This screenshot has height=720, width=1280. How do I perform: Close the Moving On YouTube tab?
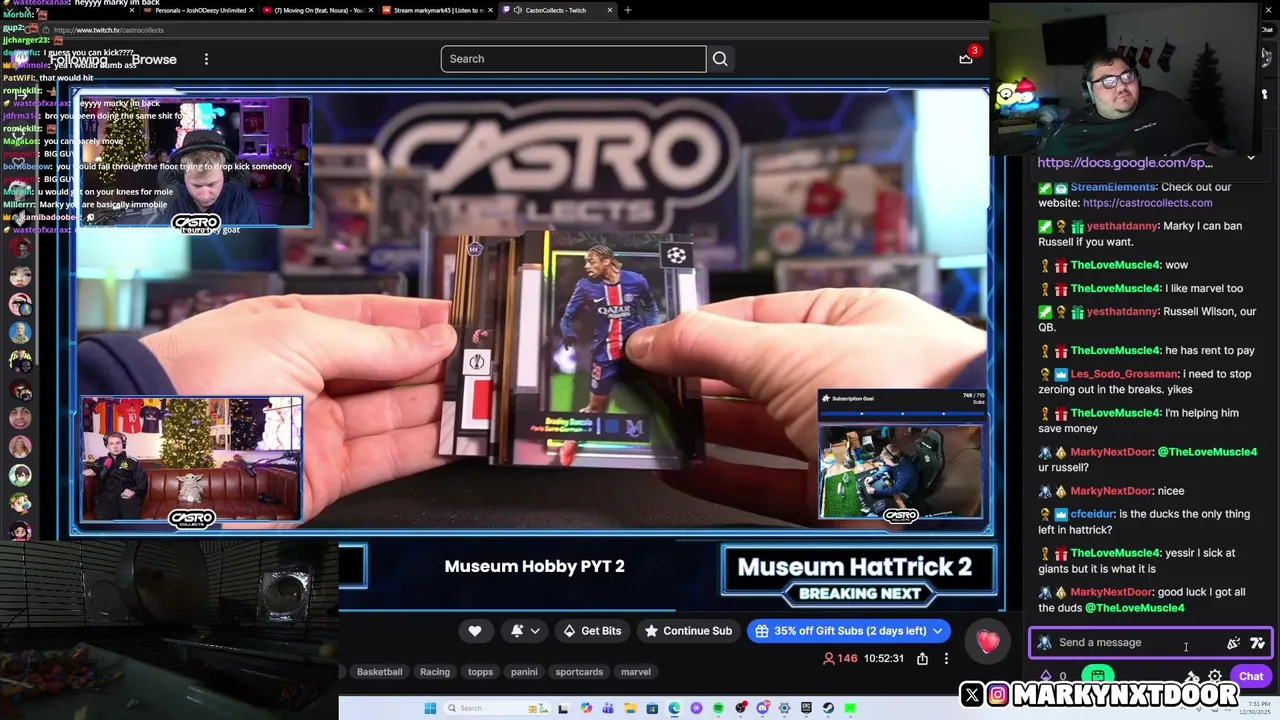(x=371, y=10)
